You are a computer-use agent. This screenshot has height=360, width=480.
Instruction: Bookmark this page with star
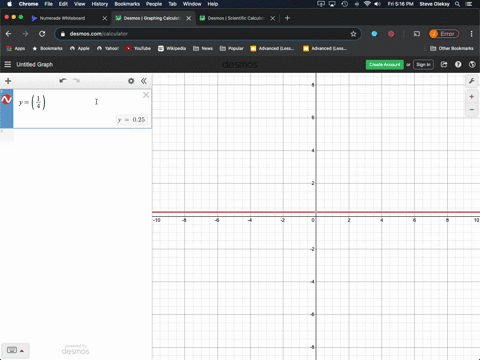coord(353,34)
